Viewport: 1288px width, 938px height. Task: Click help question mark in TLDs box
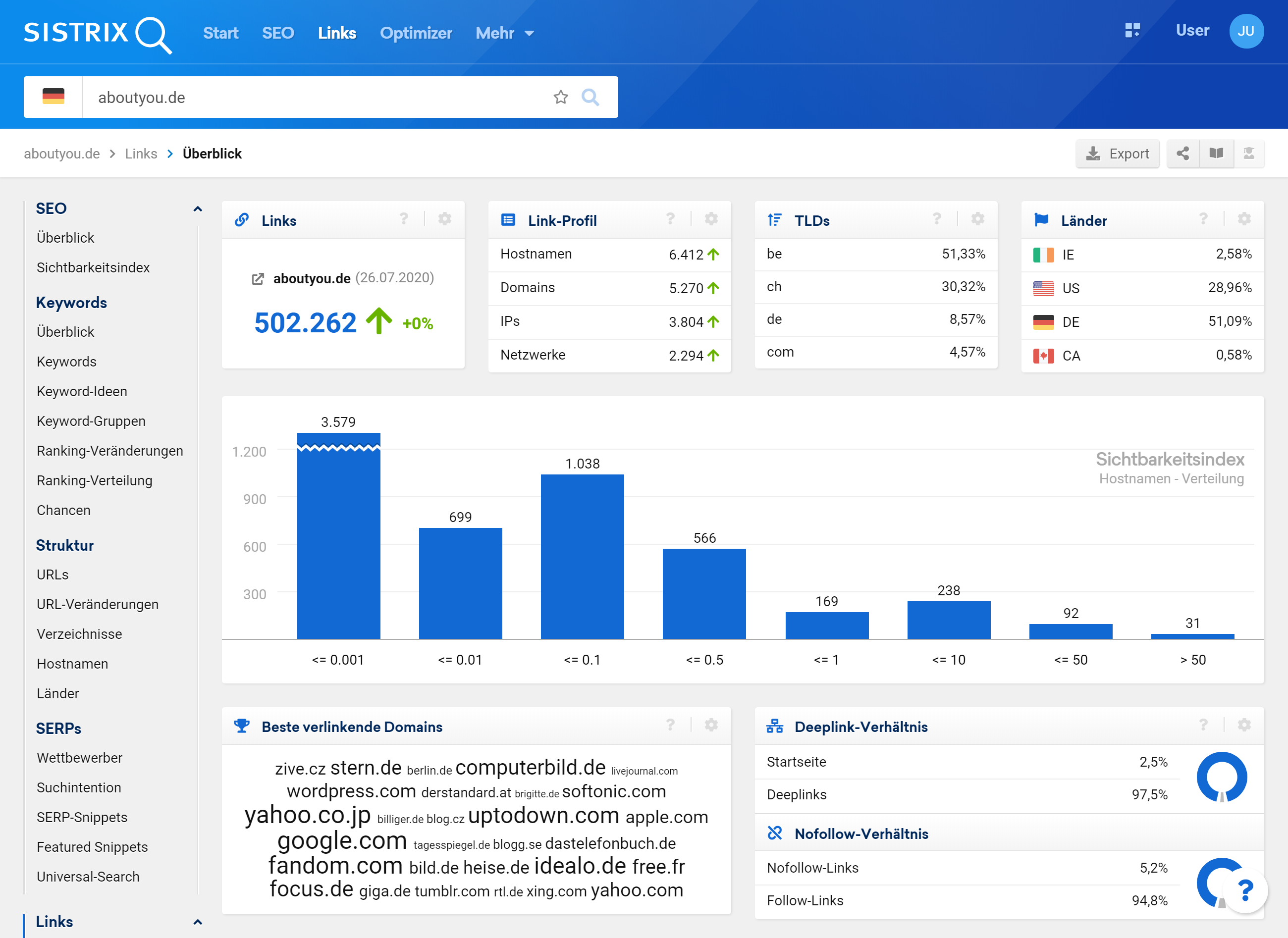(x=937, y=219)
